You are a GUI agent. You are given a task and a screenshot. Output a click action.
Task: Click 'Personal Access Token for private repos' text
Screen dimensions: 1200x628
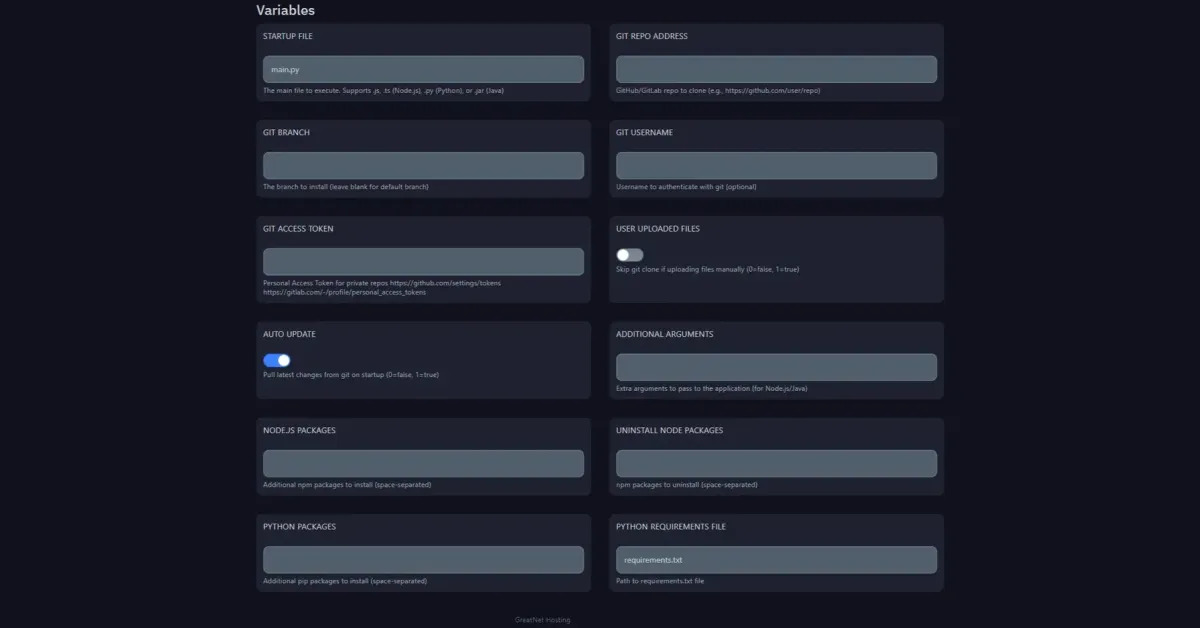382,287
